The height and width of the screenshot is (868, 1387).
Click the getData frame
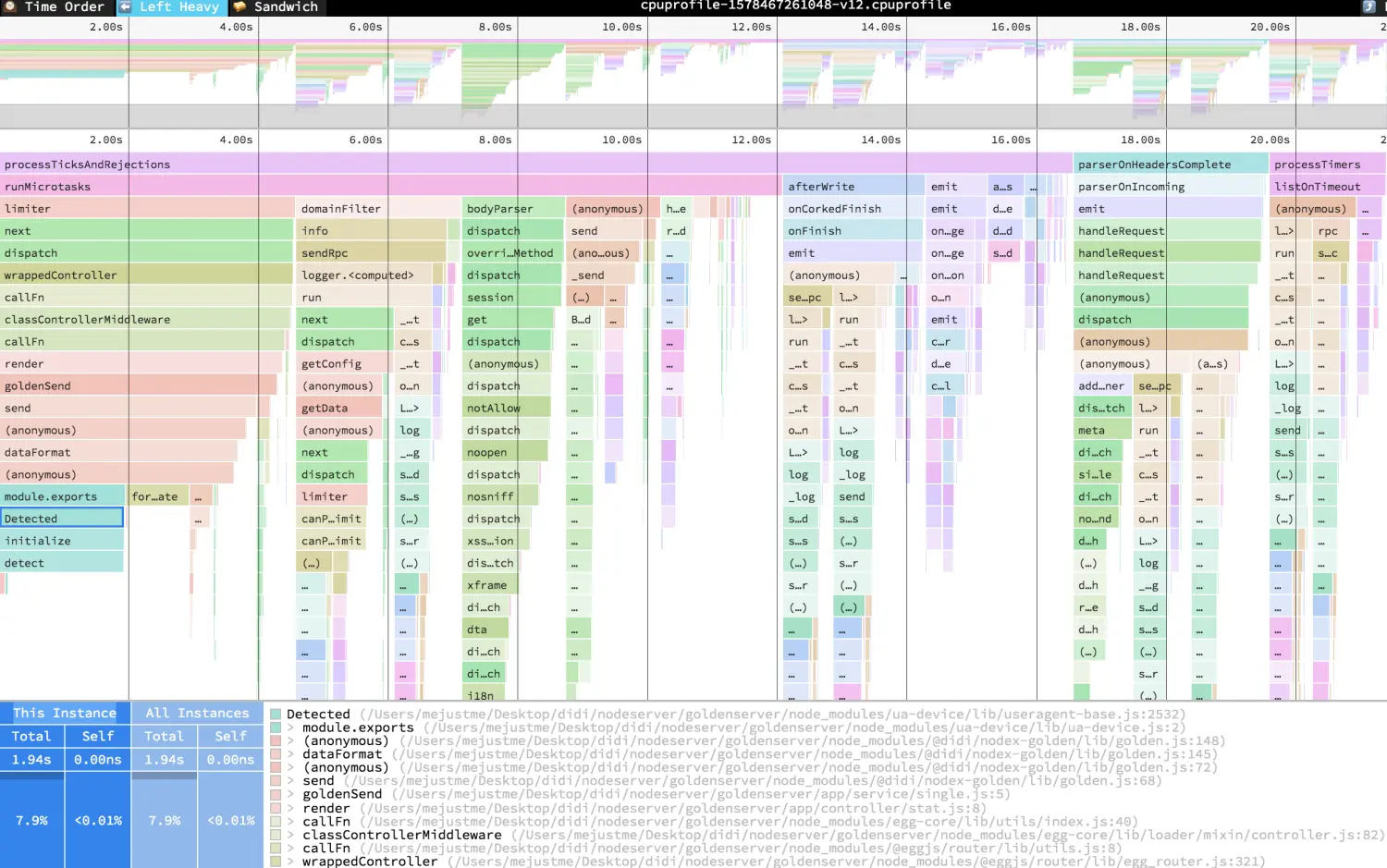click(339, 409)
